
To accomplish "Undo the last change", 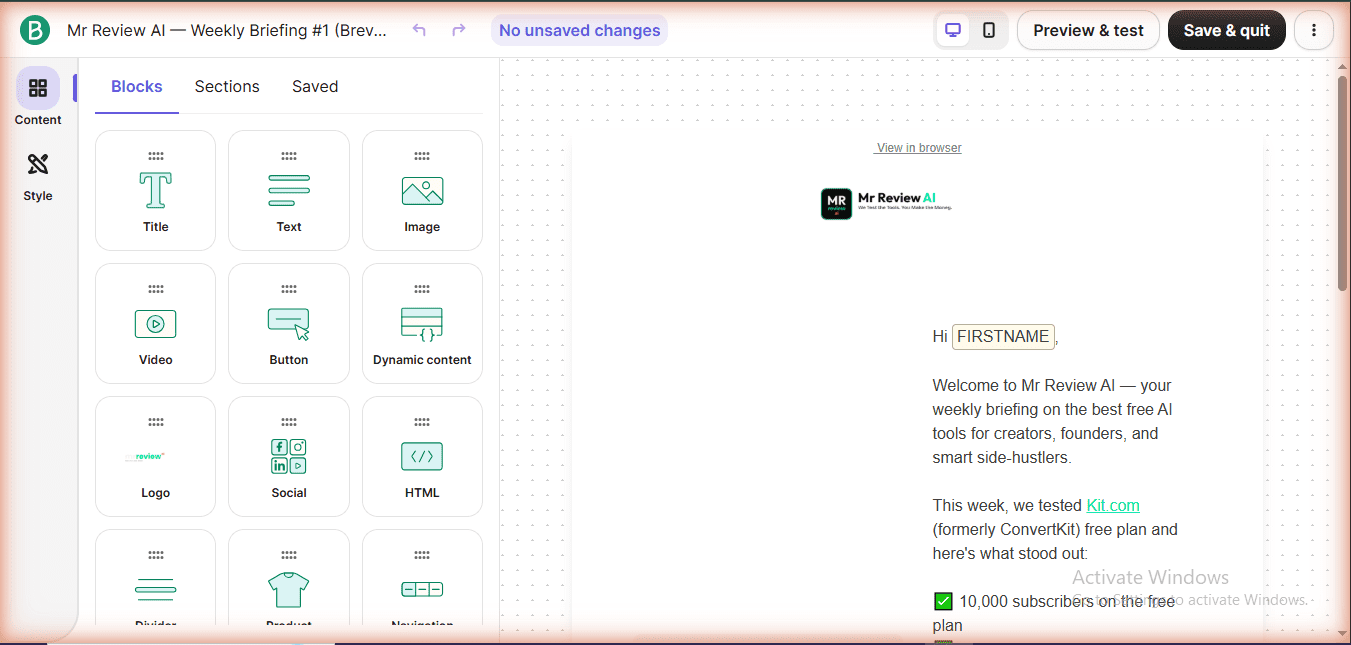I will (x=419, y=30).
